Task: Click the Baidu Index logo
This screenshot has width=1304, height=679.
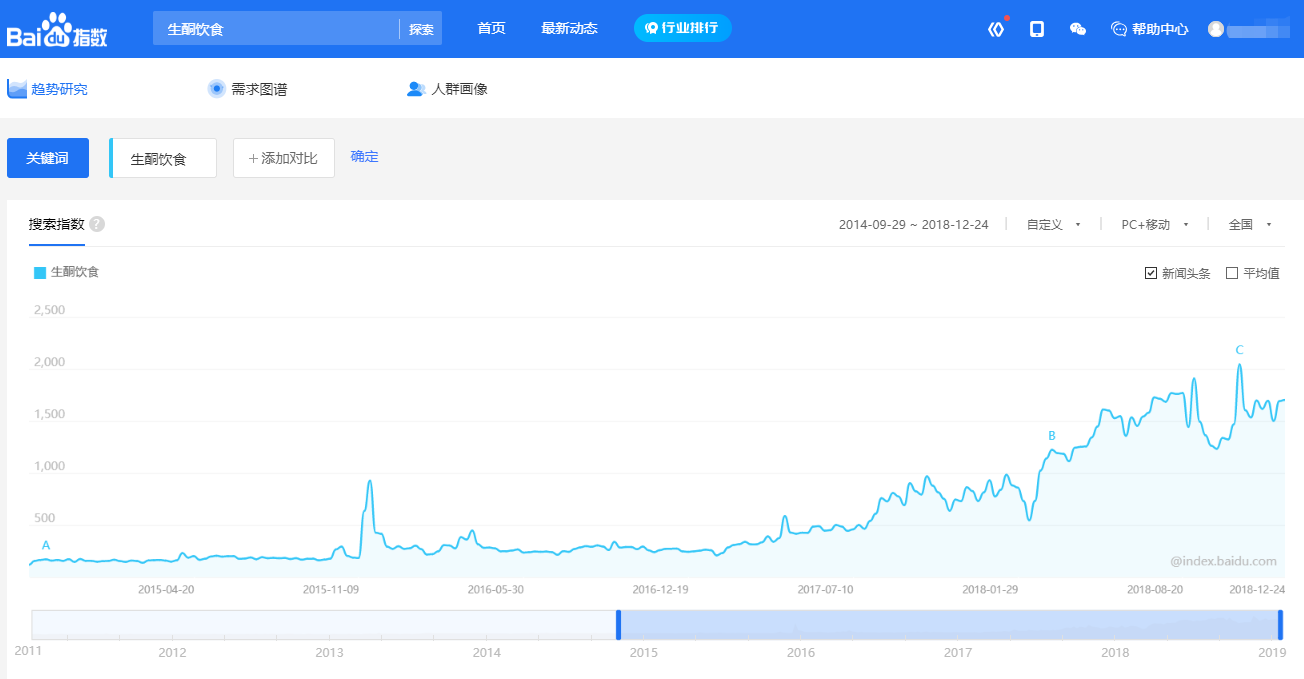Action: click(57, 30)
